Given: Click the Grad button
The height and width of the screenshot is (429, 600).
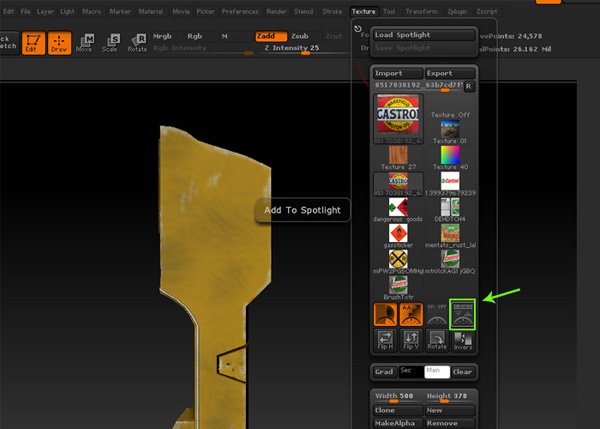Looking at the screenshot, I should click(x=384, y=372).
